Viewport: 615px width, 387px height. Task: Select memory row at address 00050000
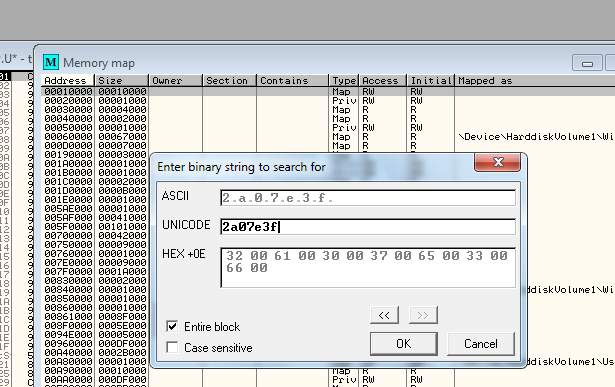[328, 127]
